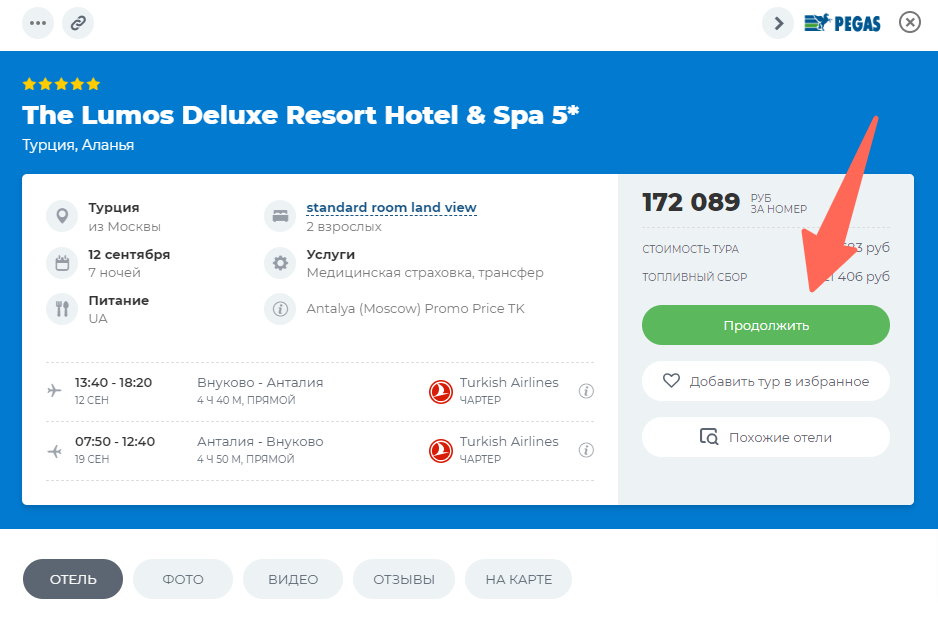Click info icon next to Antalya Promo Price
Screen dimensions: 938x627
280,309
